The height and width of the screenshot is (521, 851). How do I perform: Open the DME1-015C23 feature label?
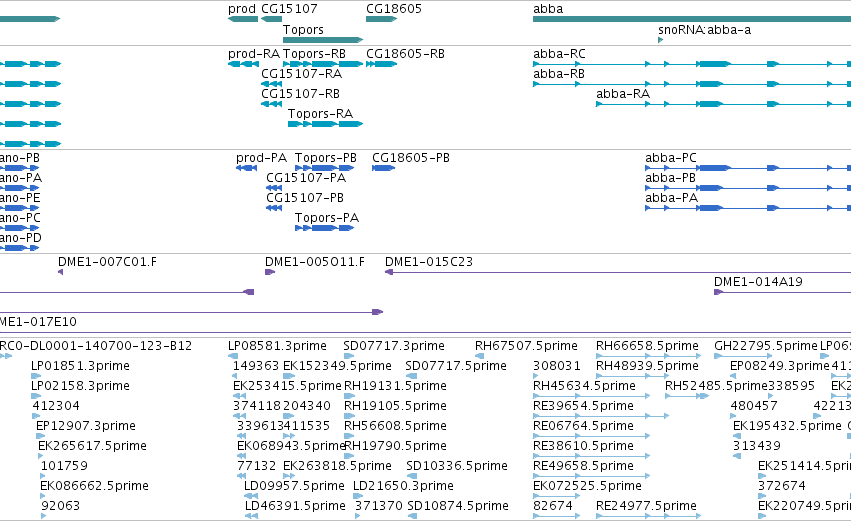(429, 262)
